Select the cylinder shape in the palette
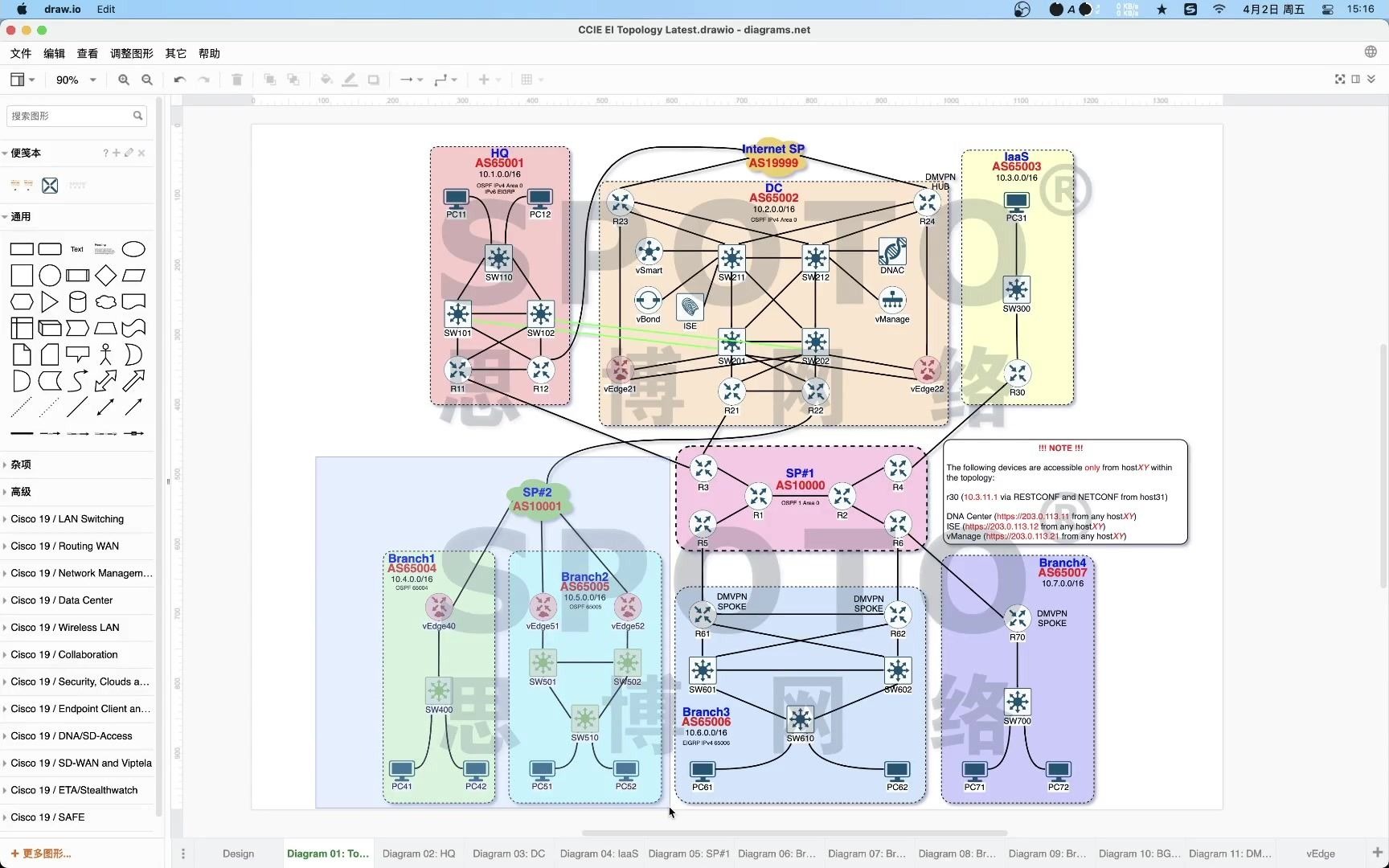Screen dimensions: 1389x868 (x=78, y=302)
